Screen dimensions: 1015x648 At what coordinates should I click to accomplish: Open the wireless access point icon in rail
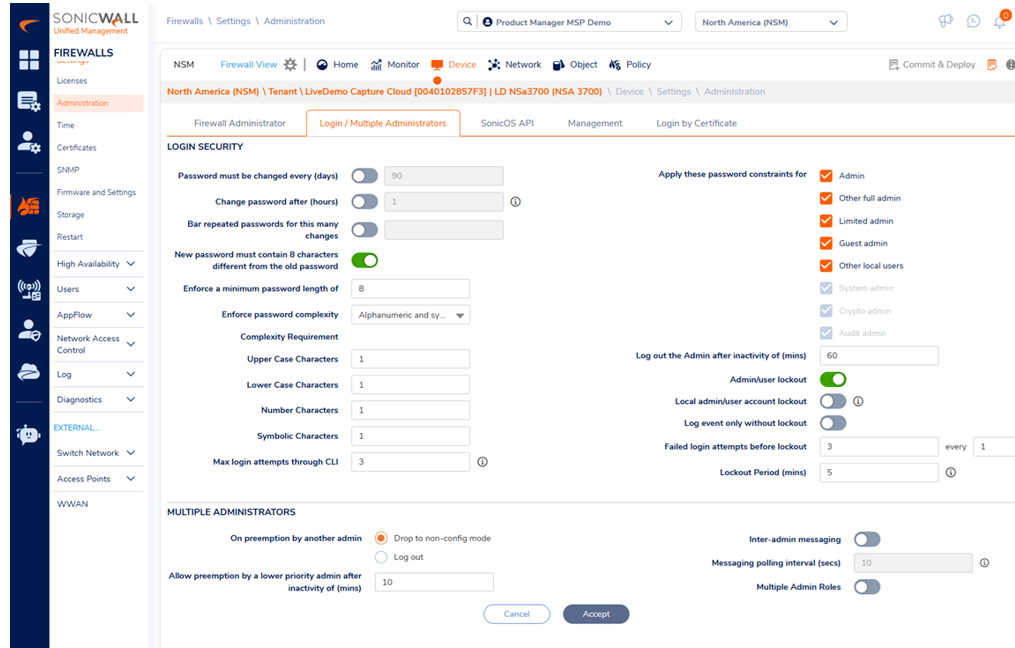[29, 289]
